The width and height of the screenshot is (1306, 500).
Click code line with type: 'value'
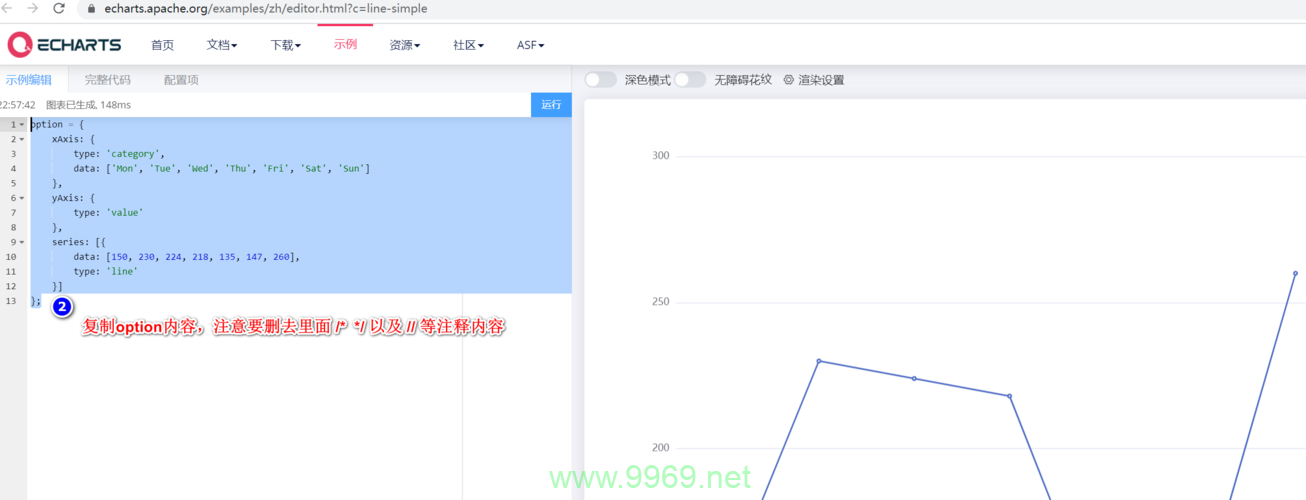(108, 213)
